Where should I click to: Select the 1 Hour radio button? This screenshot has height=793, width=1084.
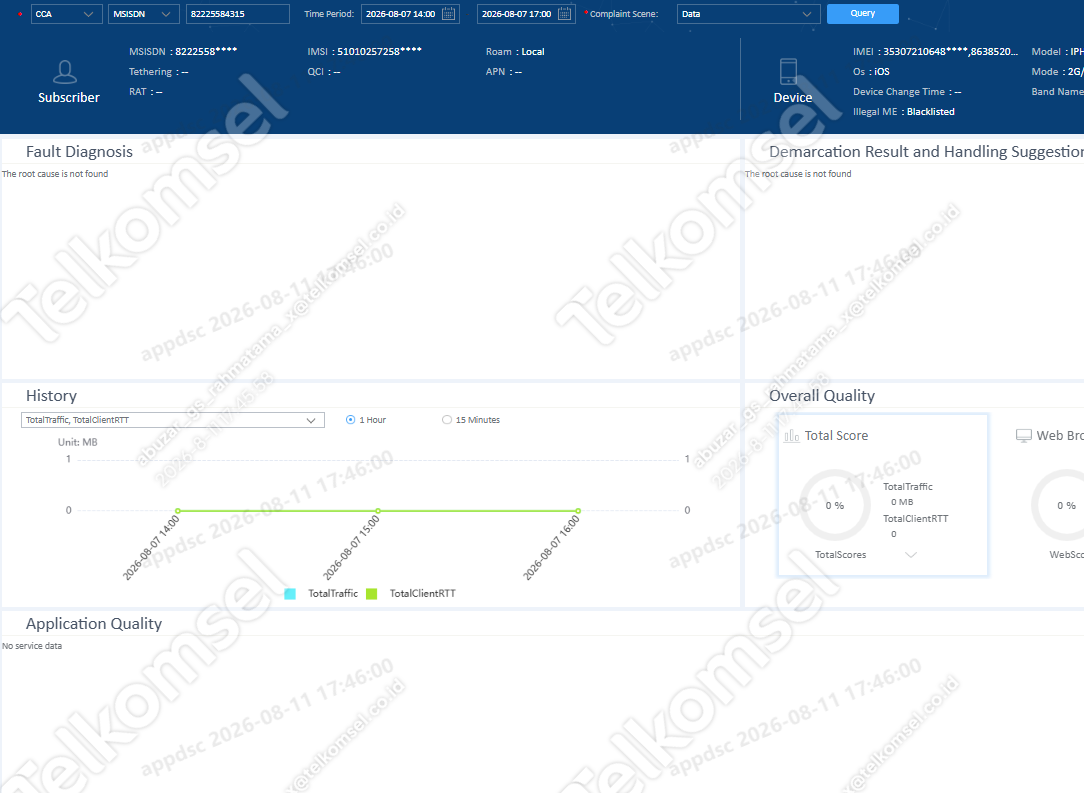[351, 420]
